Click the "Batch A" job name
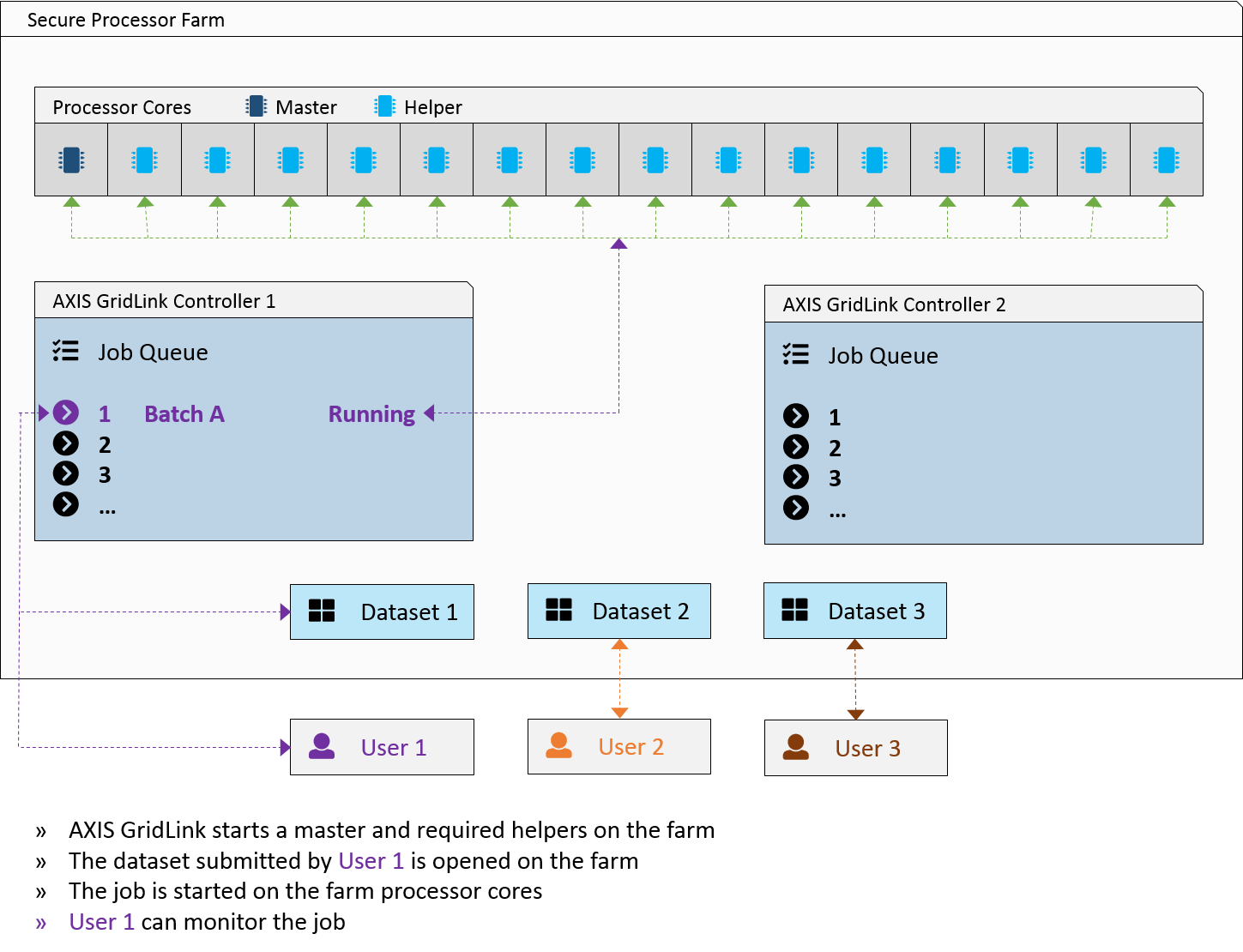Image resolution: width=1243 pixels, height=952 pixels. [x=184, y=414]
